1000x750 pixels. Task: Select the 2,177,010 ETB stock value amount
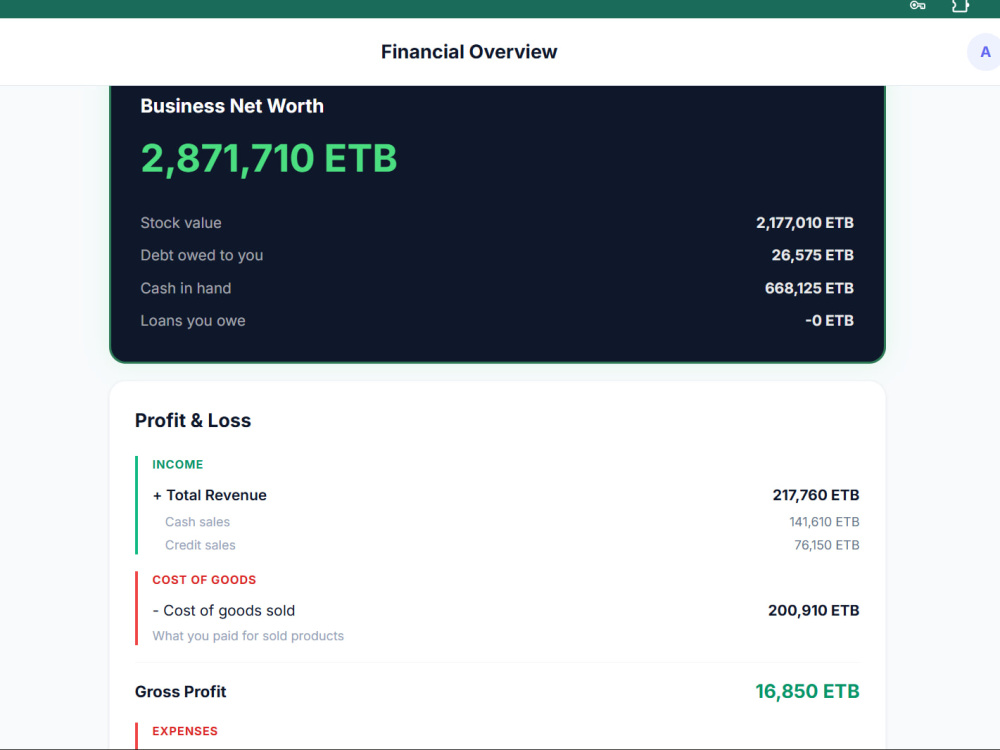pyautogui.click(x=805, y=223)
